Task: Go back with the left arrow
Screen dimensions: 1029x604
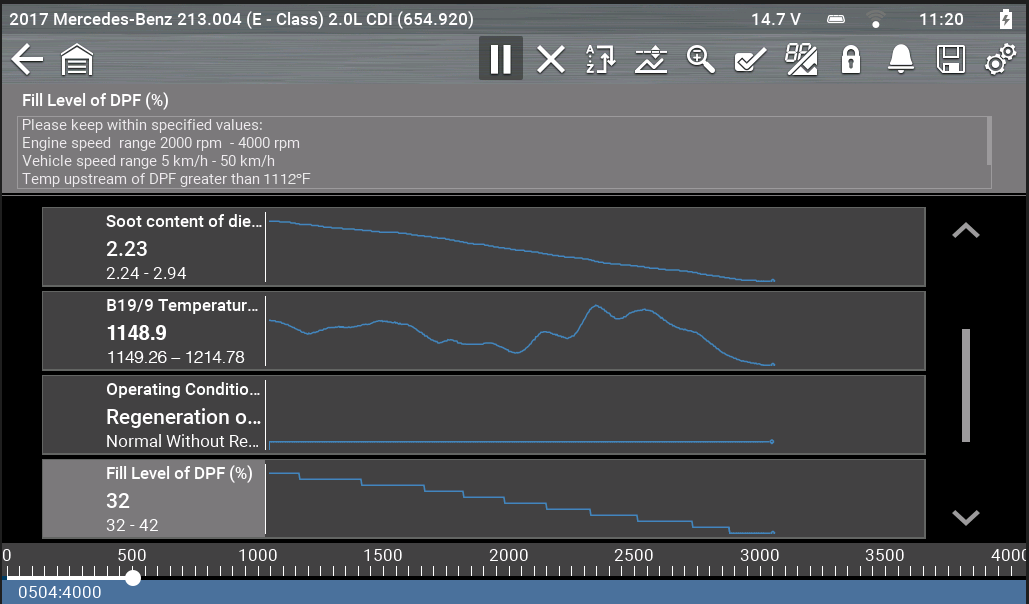Action: (x=27, y=61)
